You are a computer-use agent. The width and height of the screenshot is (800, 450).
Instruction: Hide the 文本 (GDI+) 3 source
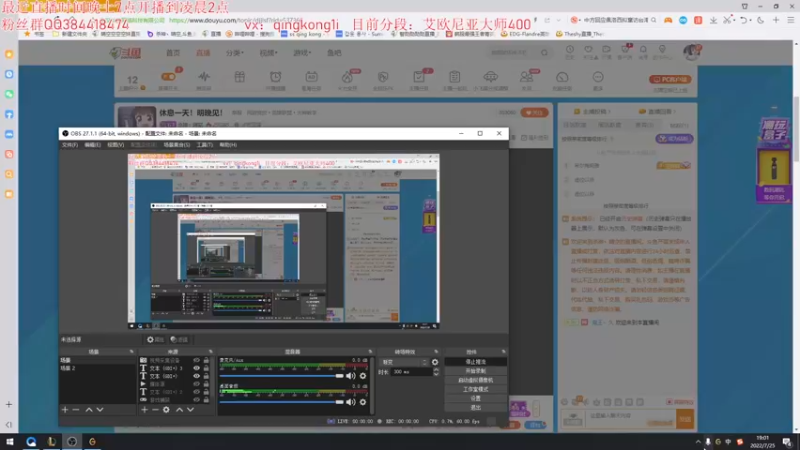(x=196, y=368)
